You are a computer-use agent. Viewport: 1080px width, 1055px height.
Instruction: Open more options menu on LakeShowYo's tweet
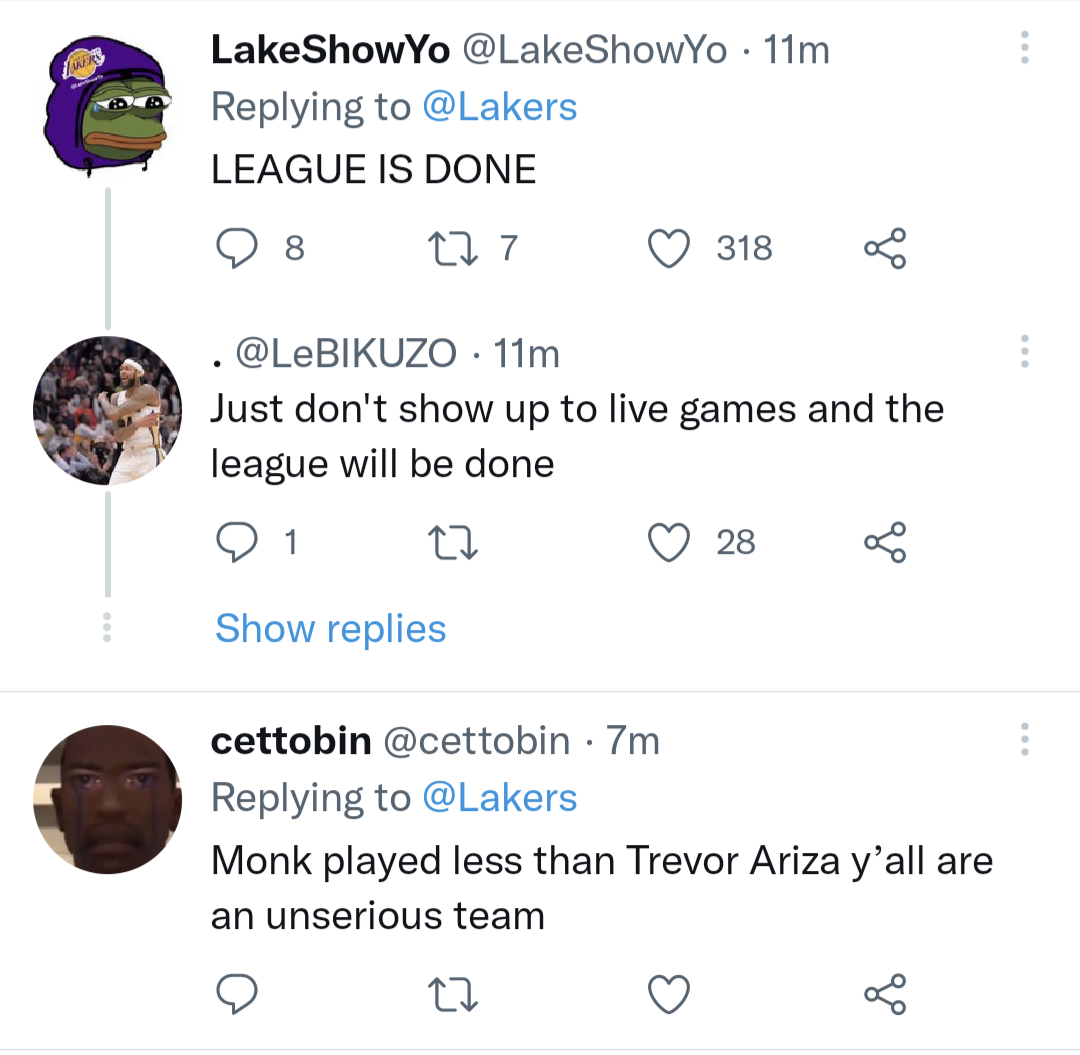[1024, 48]
